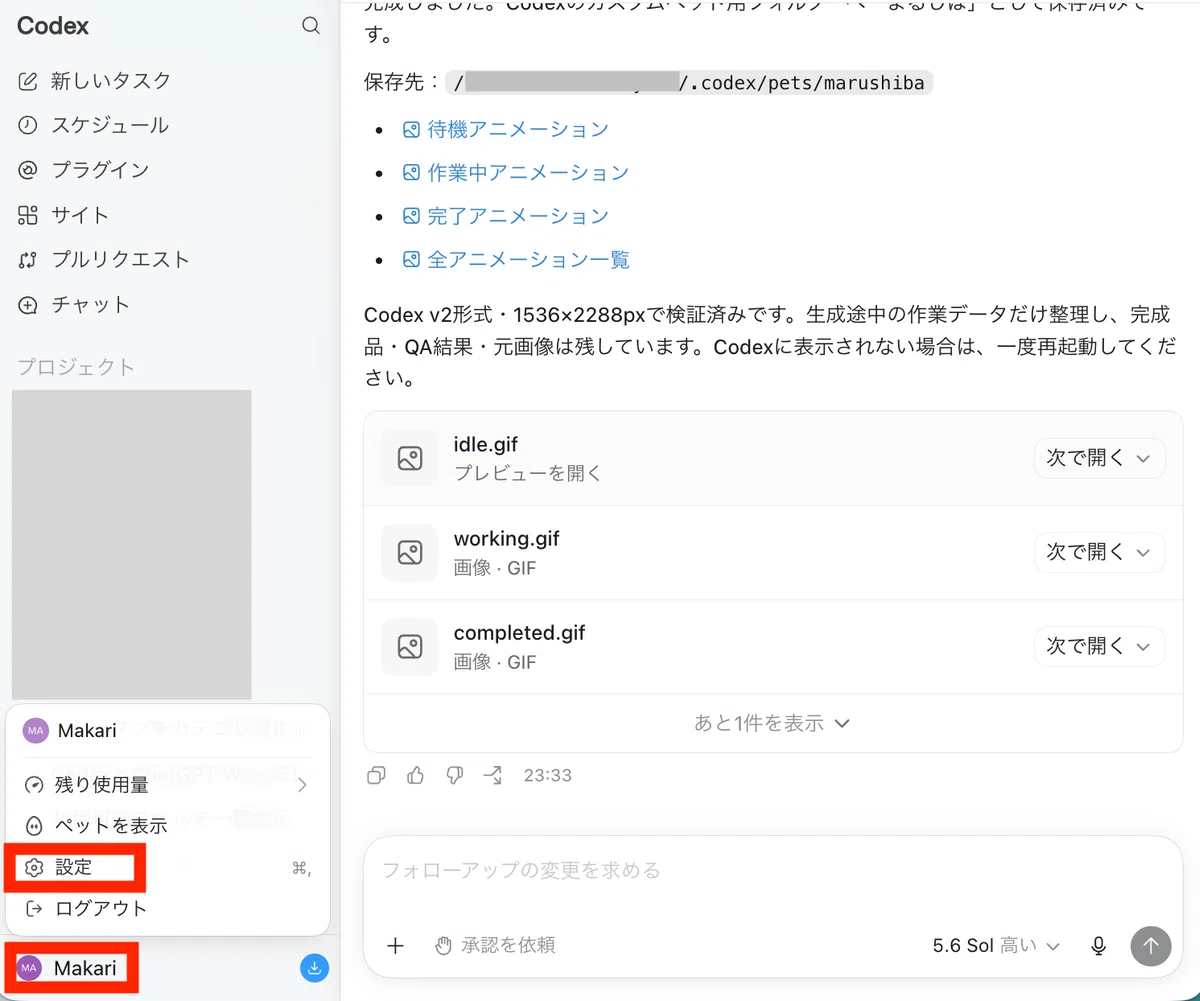Open the チャット sidebar item
This screenshot has height=1001, width=1200.
point(74,305)
